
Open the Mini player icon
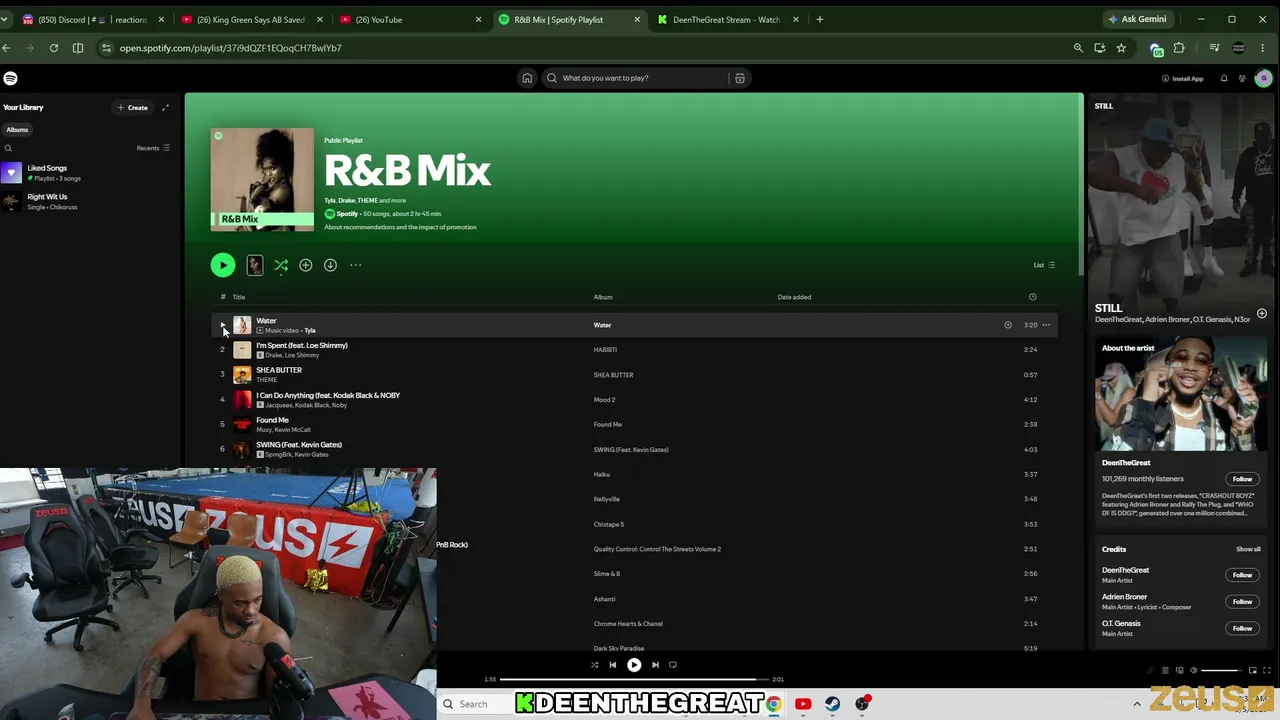click(x=1252, y=670)
